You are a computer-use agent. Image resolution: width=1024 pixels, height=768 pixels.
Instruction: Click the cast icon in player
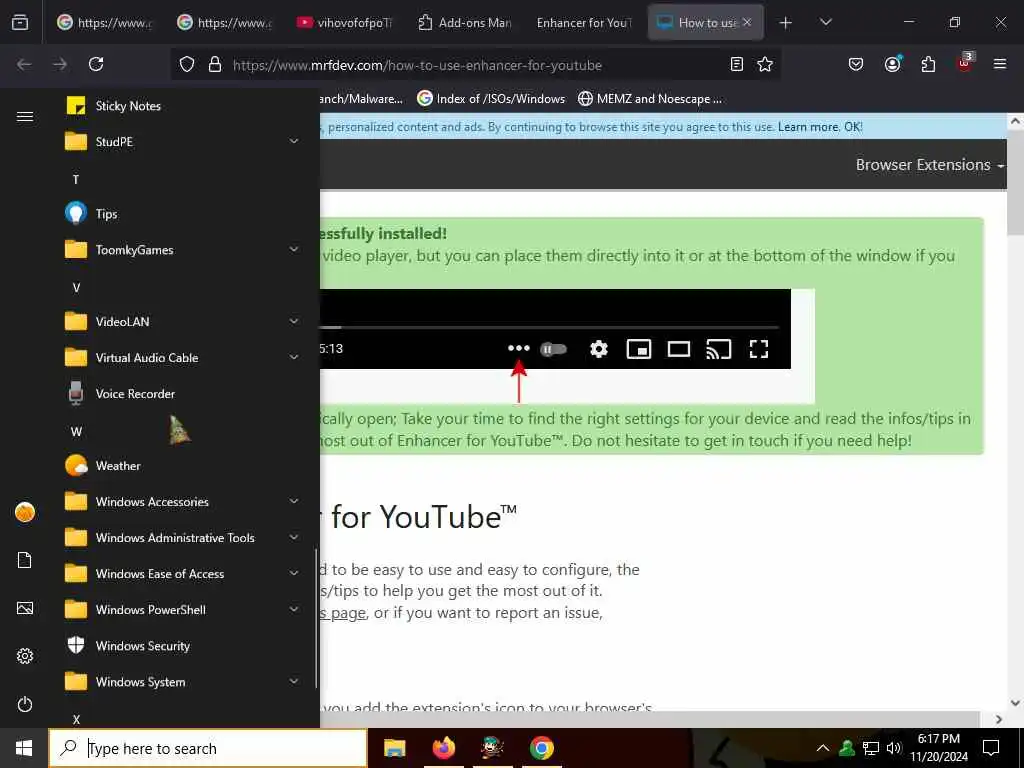tap(718, 349)
